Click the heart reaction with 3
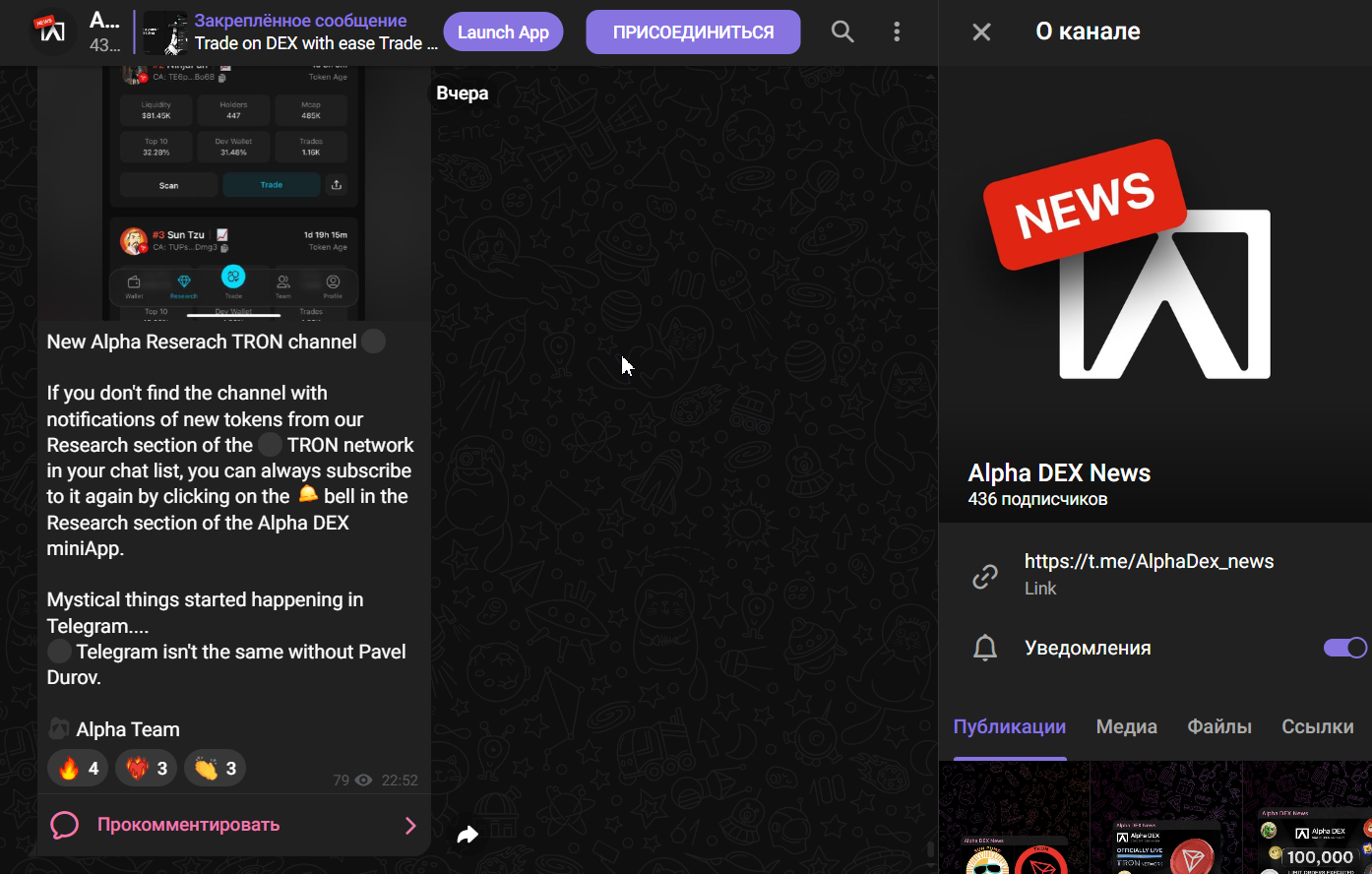The width and height of the screenshot is (1372, 874). tap(146, 768)
